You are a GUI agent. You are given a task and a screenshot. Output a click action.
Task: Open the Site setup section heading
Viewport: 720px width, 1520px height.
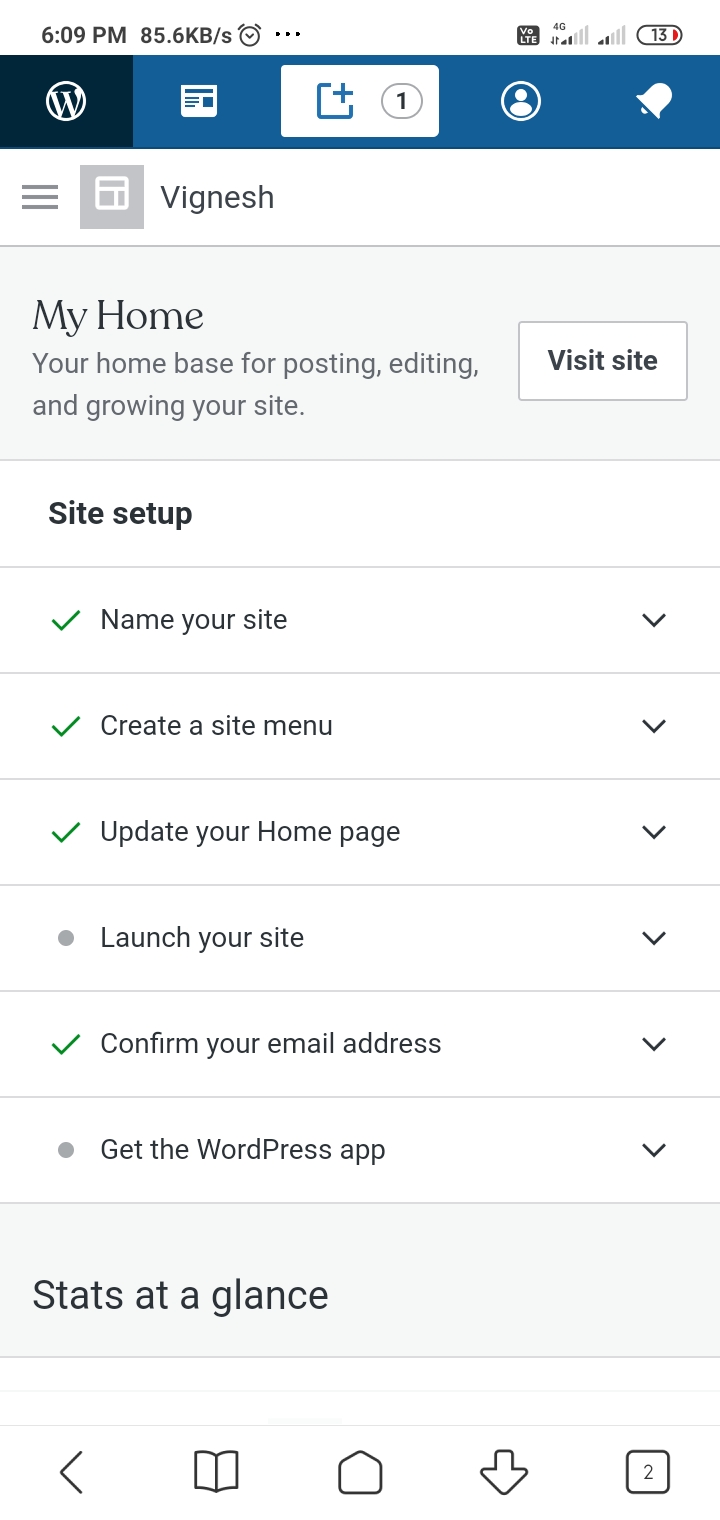[120, 513]
